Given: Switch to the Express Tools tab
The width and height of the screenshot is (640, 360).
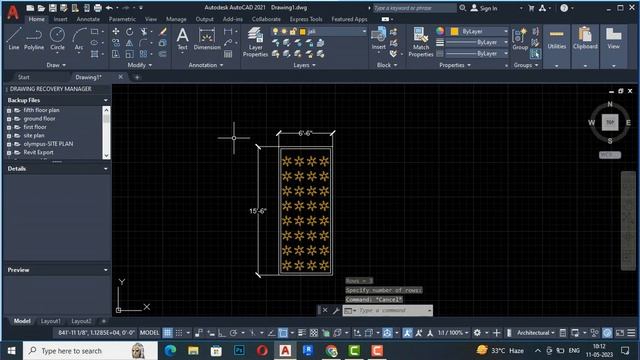Looking at the screenshot, I should coord(306,19).
